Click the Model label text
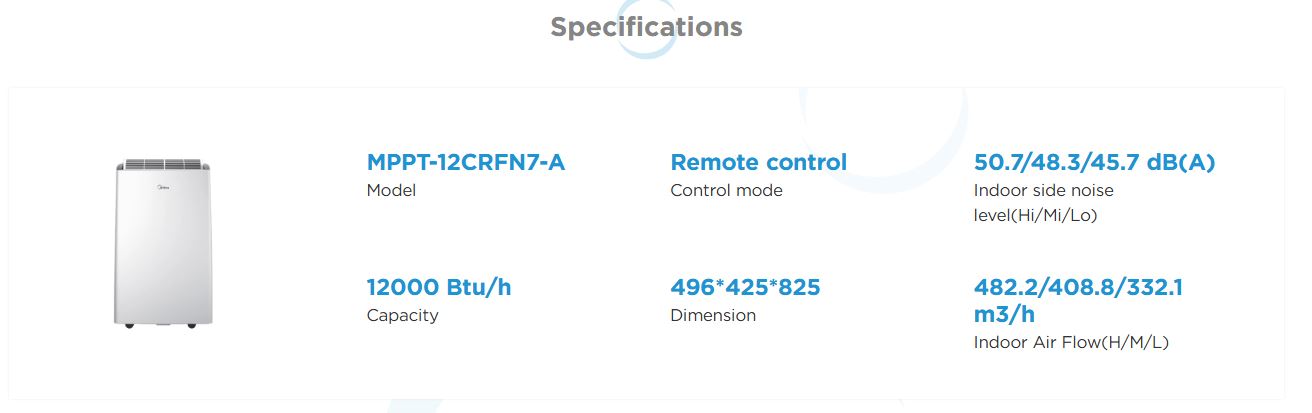Image resolution: width=1312 pixels, height=413 pixels. click(391, 190)
